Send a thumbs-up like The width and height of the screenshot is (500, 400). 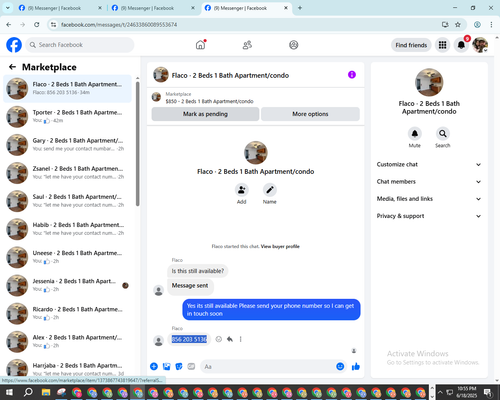click(356, 367)
